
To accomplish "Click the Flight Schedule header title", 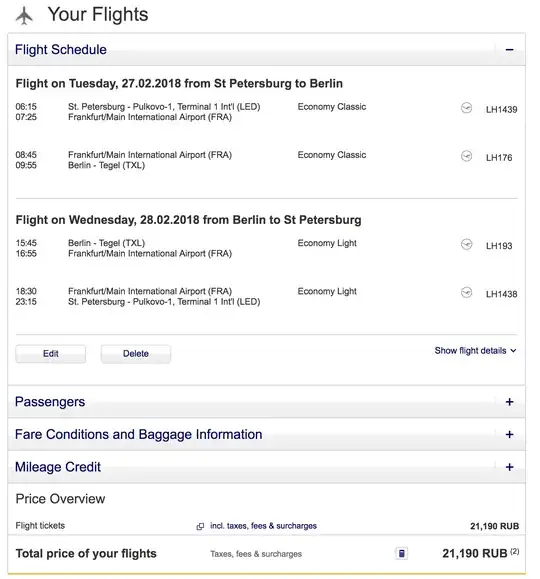I will [x=61, y=49].
